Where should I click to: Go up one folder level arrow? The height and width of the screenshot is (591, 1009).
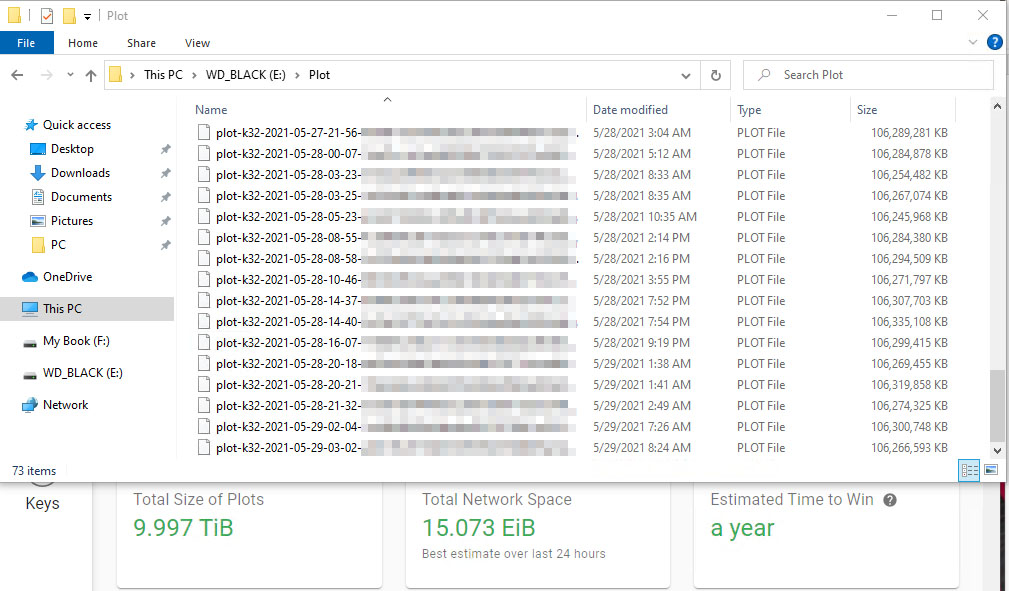coord(91,75)
